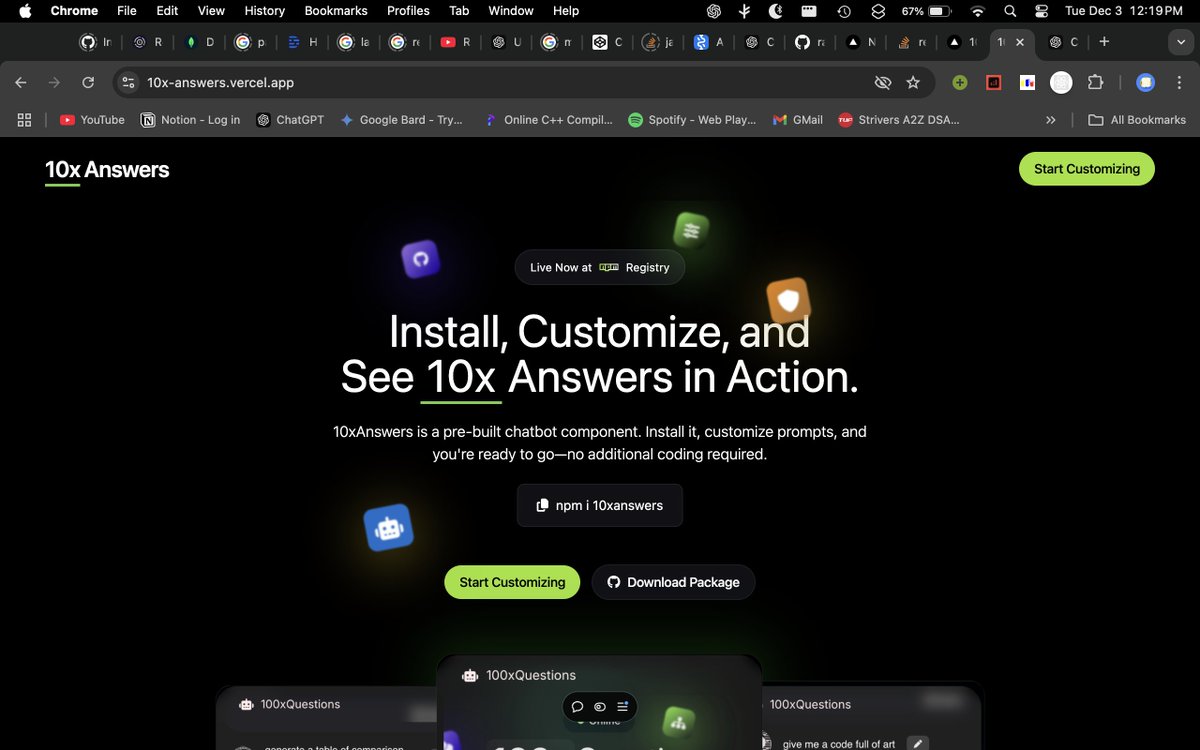Expand the tab search dropdown arrow
Viewport: 1200px width, 750px height.
click(x=1181, y=42)
